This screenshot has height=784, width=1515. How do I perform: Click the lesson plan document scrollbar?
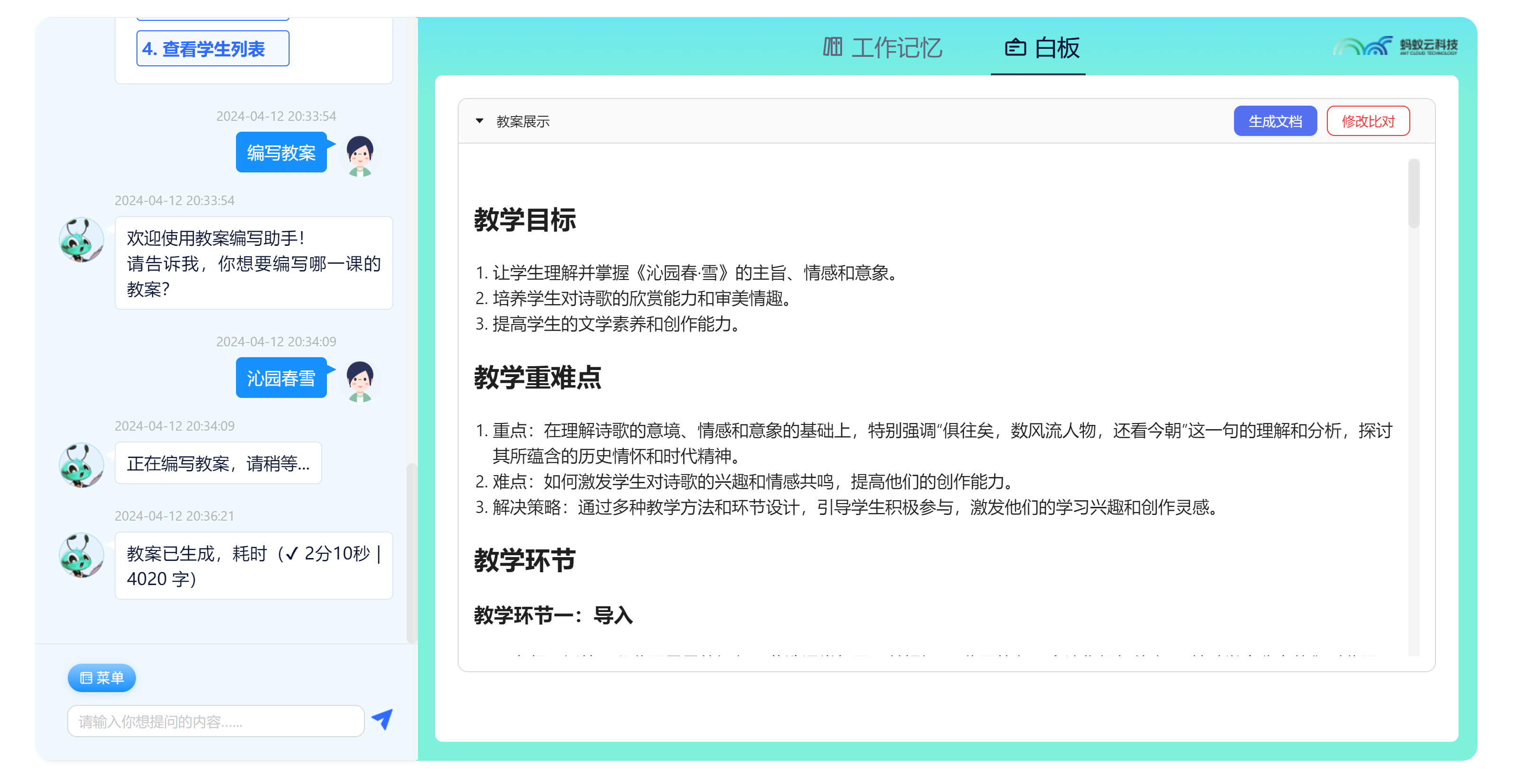[x=1414, y=194]
